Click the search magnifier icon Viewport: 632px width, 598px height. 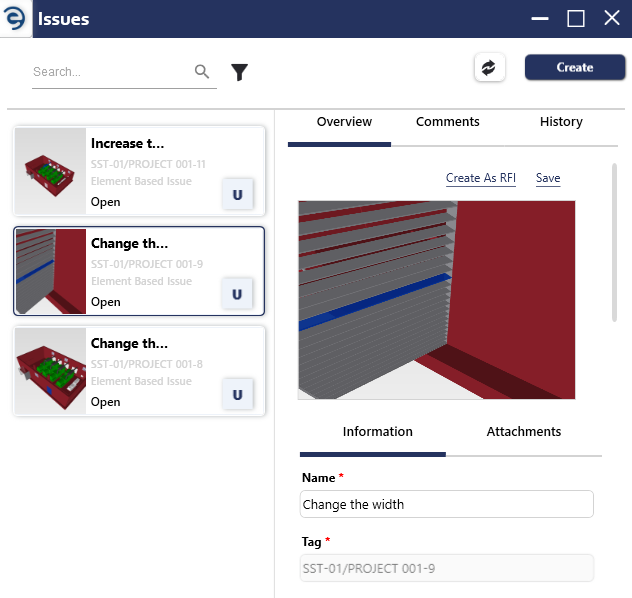pos(202,72)
